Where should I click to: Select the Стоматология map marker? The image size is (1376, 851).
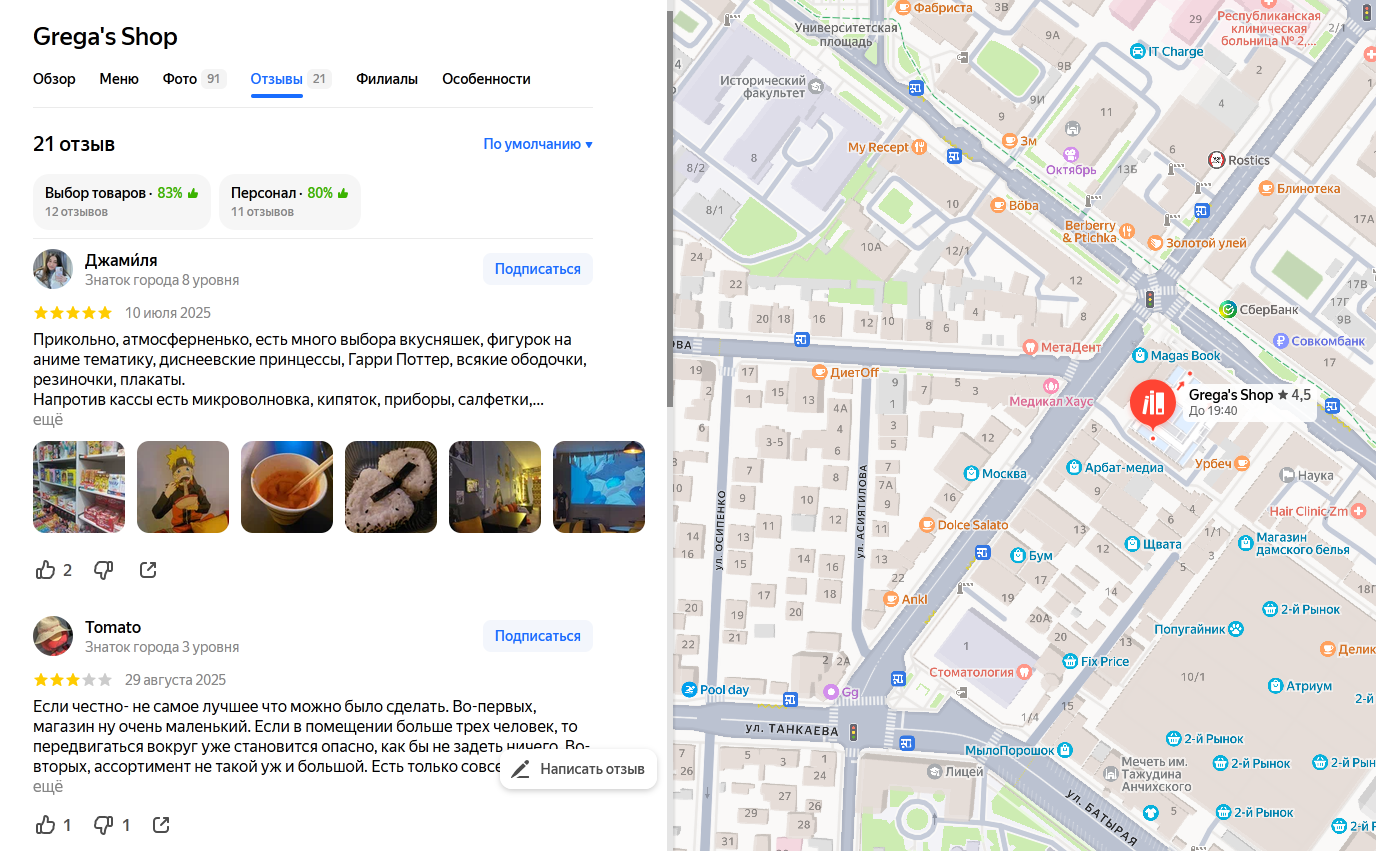click(1023, 672)
